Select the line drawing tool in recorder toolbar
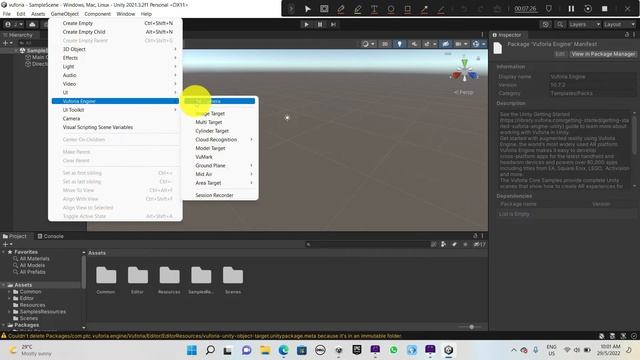The width and height of the screenshot is (640, 360). 441,9
